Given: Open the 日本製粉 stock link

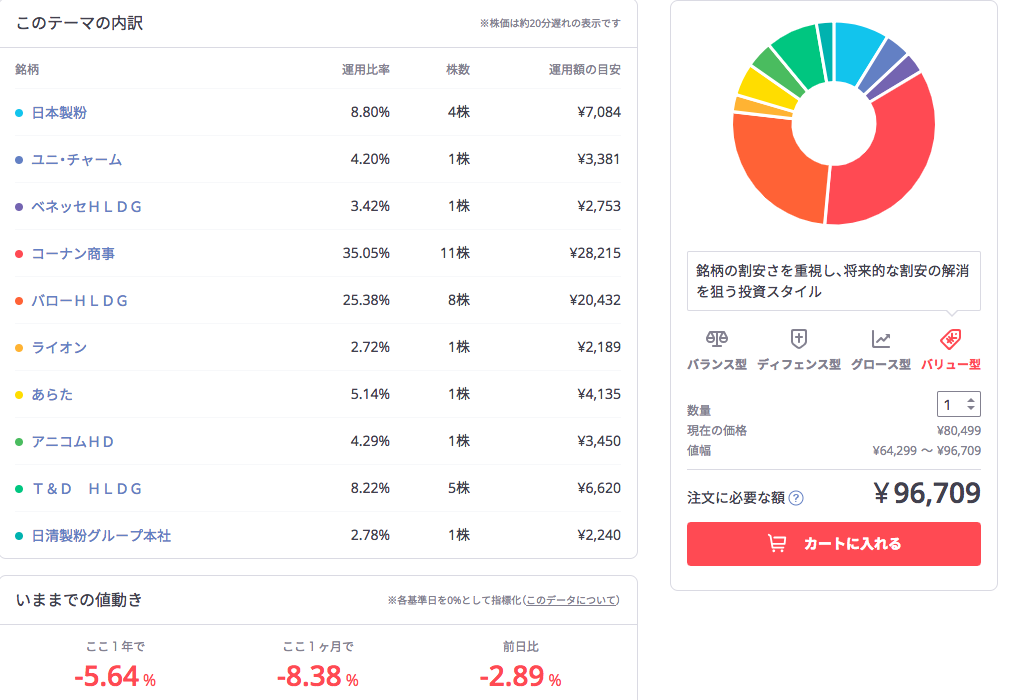Looking at the screenshot, I should coord(59,113).
